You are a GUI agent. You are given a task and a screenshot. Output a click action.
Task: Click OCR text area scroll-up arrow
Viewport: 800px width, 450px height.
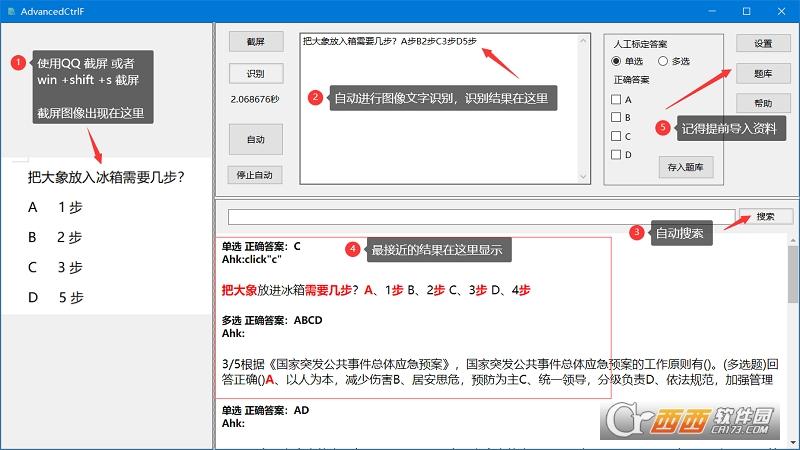coord(584,40)
